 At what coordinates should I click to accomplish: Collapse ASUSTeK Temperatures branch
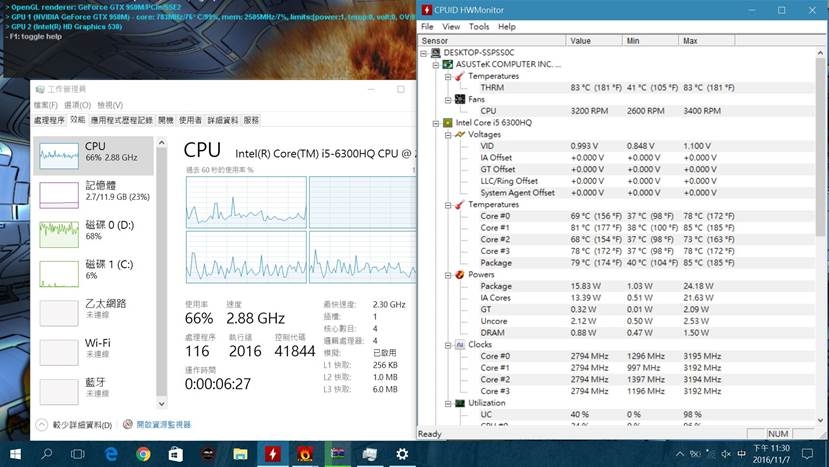448,76
